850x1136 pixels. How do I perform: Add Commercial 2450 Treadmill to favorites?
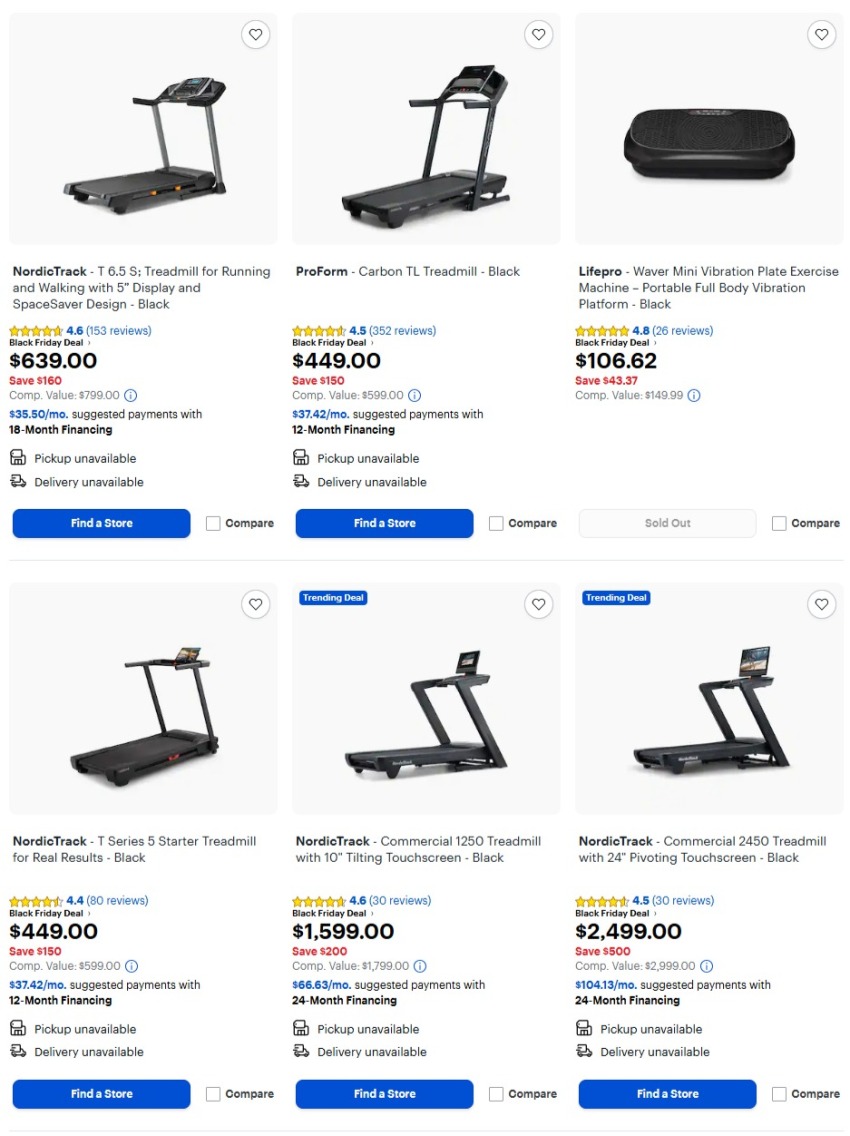(x=821, y=604)
